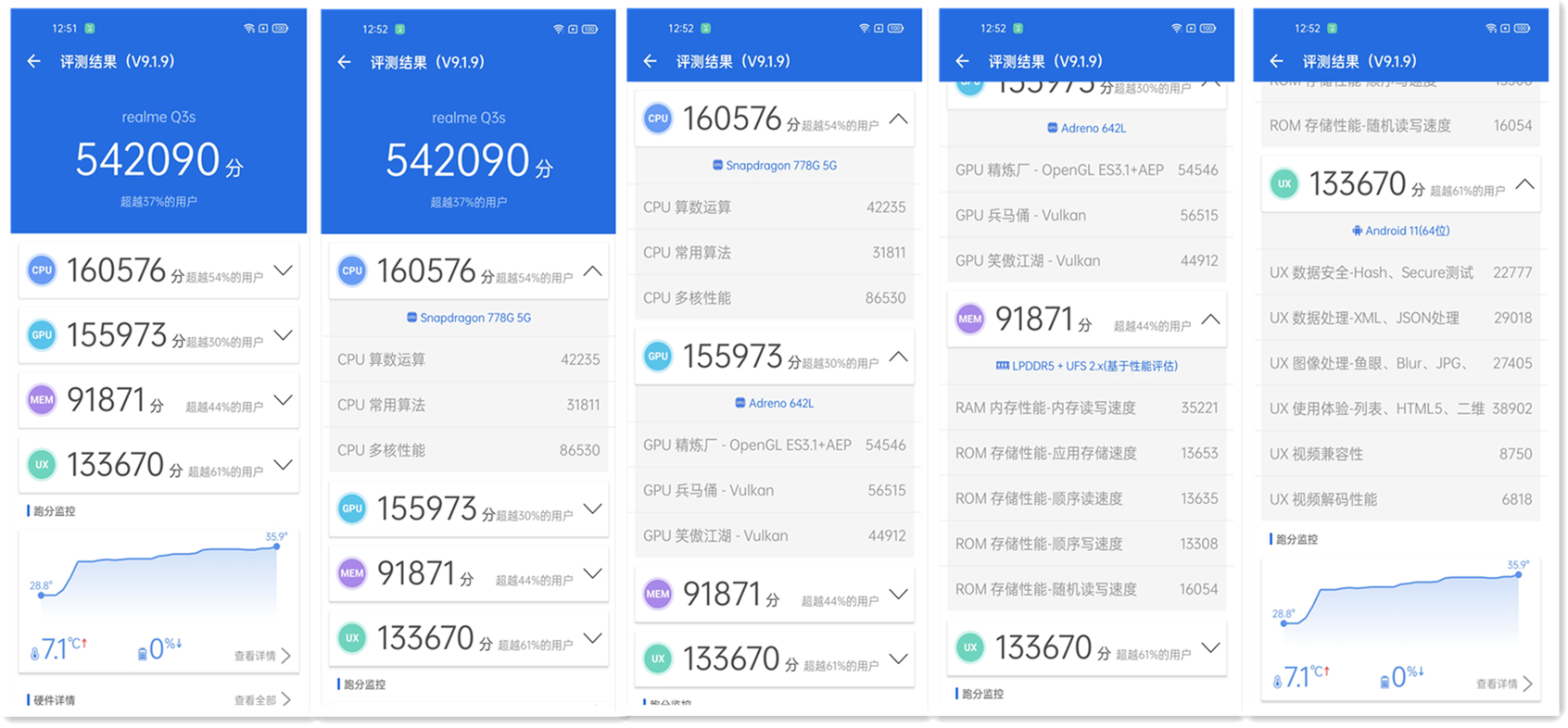Tap the GPU badge icon in the third screenshot

pos(658,357)
